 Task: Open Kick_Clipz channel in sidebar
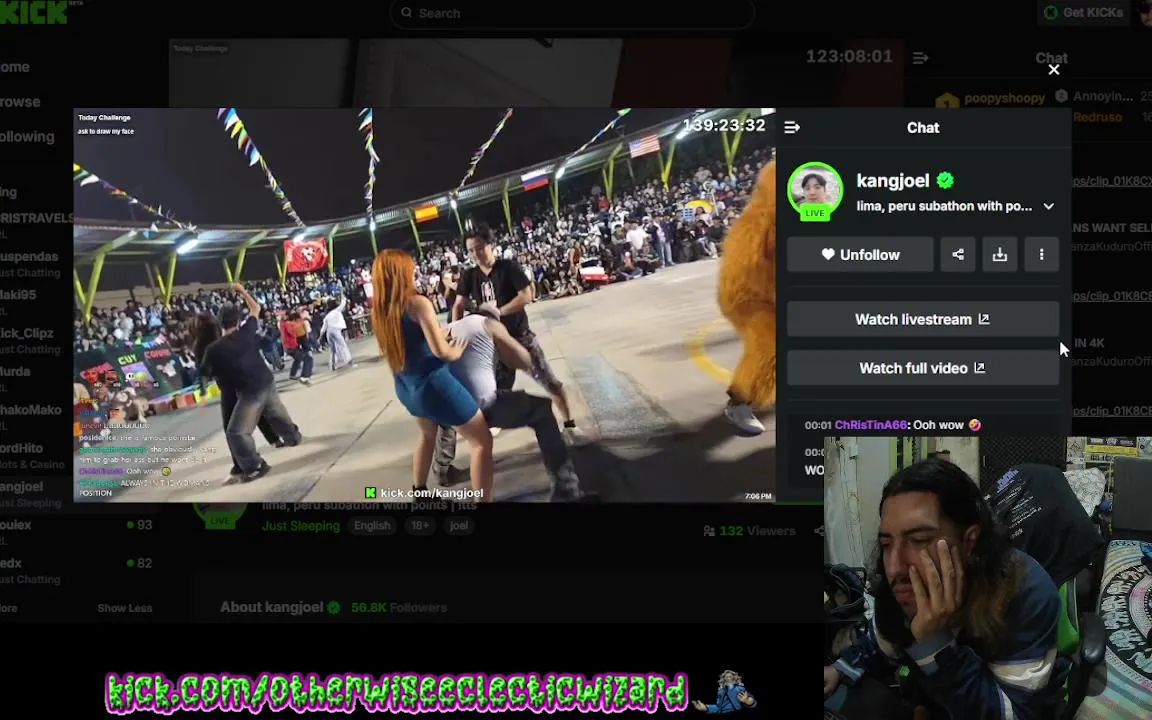coord(31,340)
